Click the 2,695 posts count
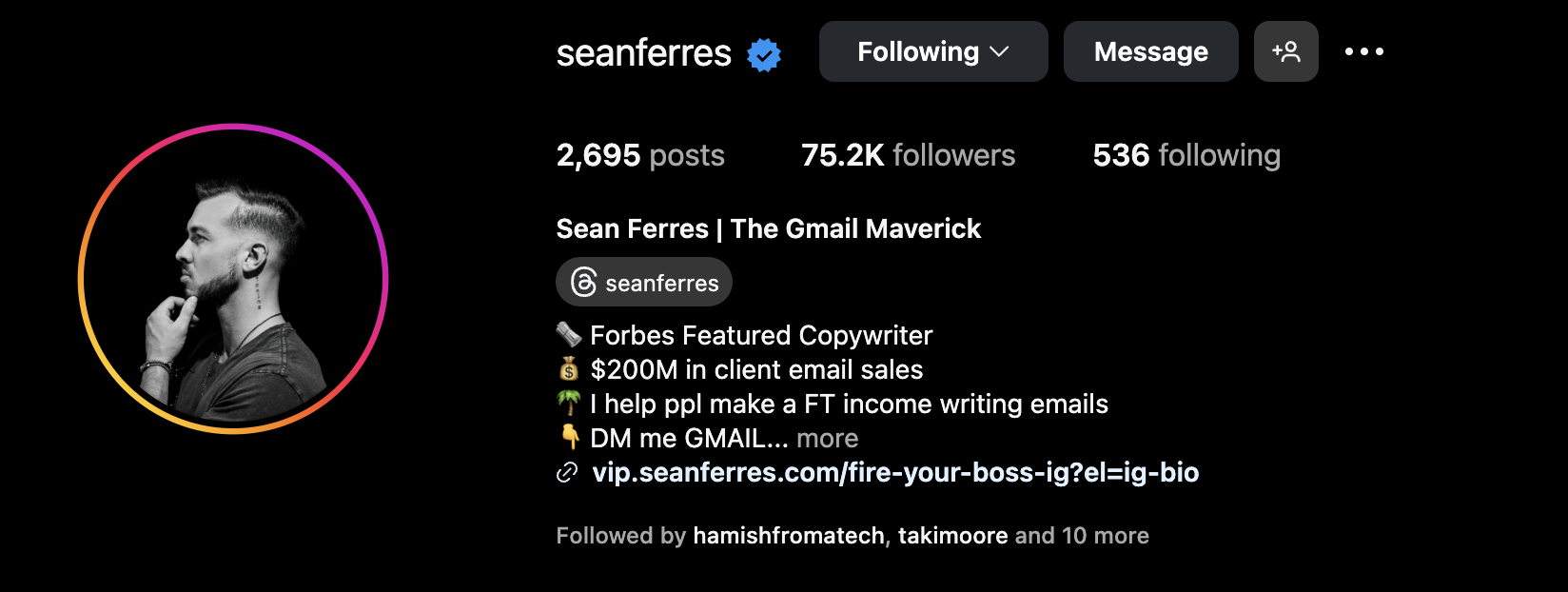 640,155
